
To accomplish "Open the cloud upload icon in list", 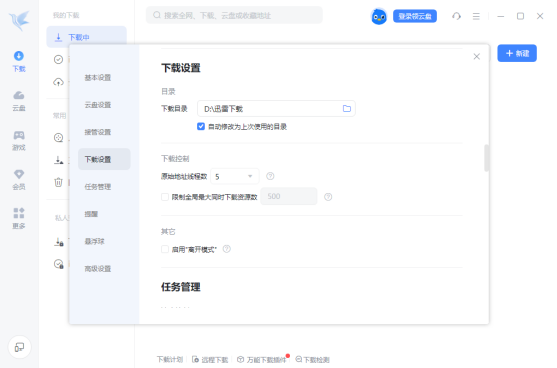I will pyautogui.click(x=59, y=82).
